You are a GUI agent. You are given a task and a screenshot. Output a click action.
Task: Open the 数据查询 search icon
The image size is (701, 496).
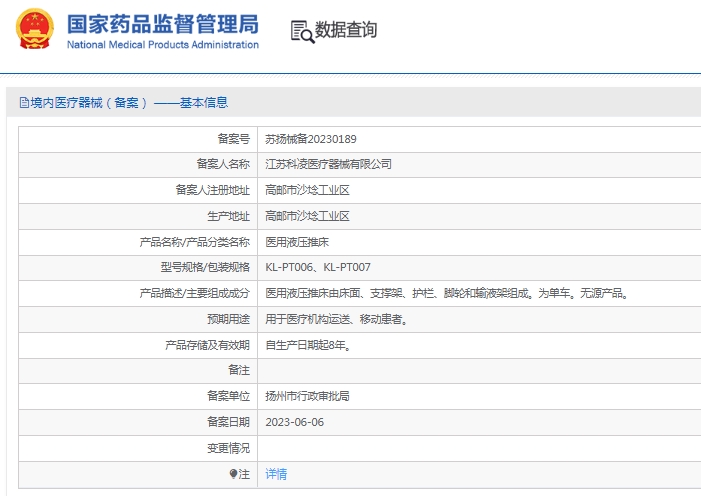(302, 32)
